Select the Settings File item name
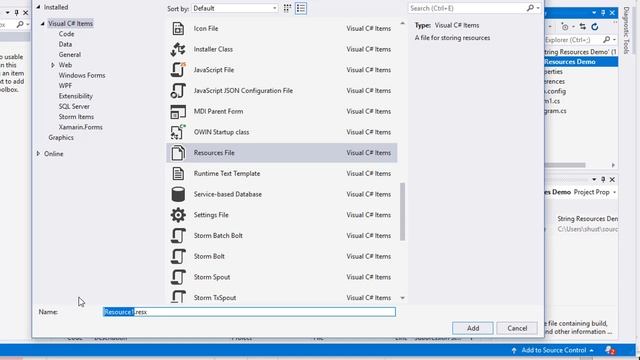The width and height of the screenshot is (640, 360). [x=211, y=215]
